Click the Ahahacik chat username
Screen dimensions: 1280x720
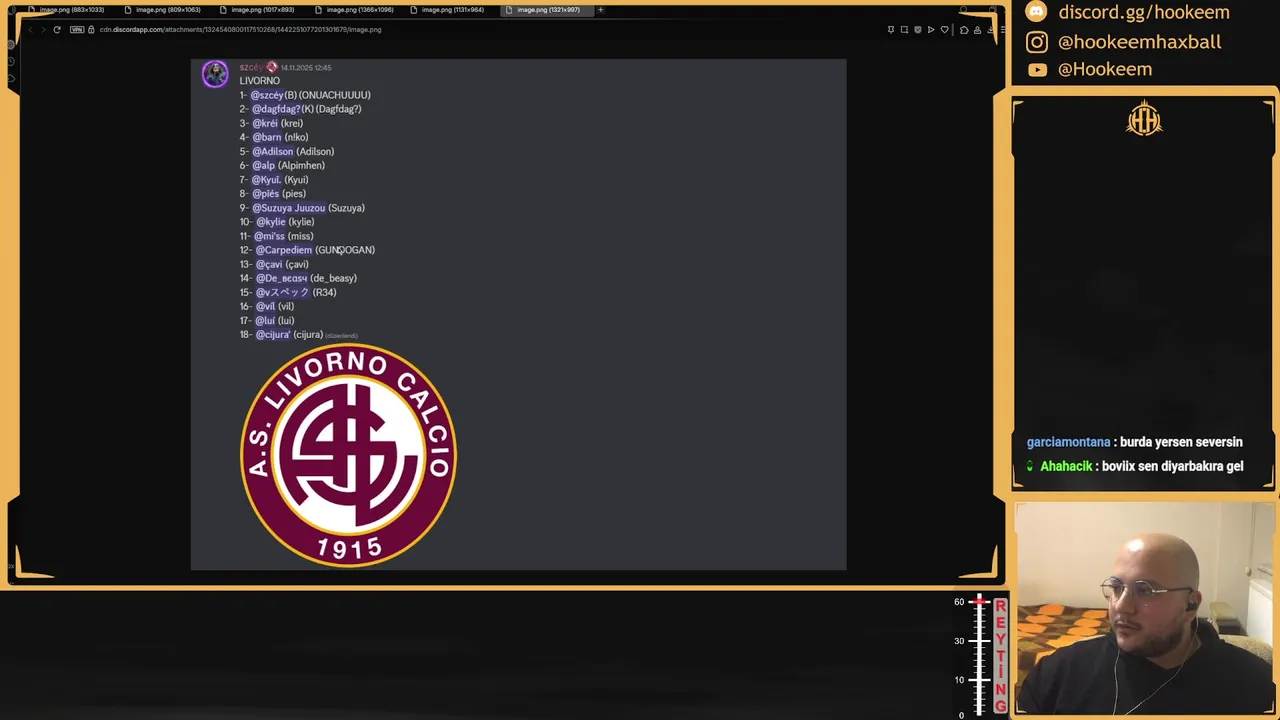coord(1066,466)
